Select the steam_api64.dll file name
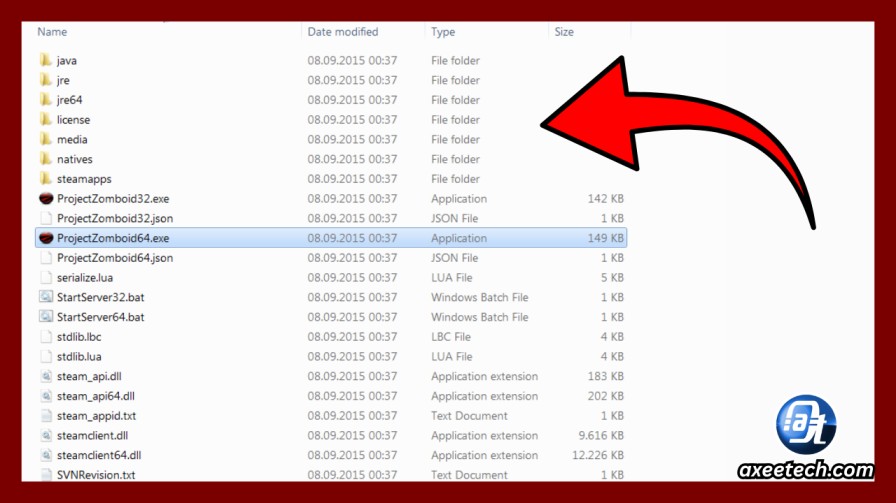Viewport: 896px width, 503px height. [95, 396]
